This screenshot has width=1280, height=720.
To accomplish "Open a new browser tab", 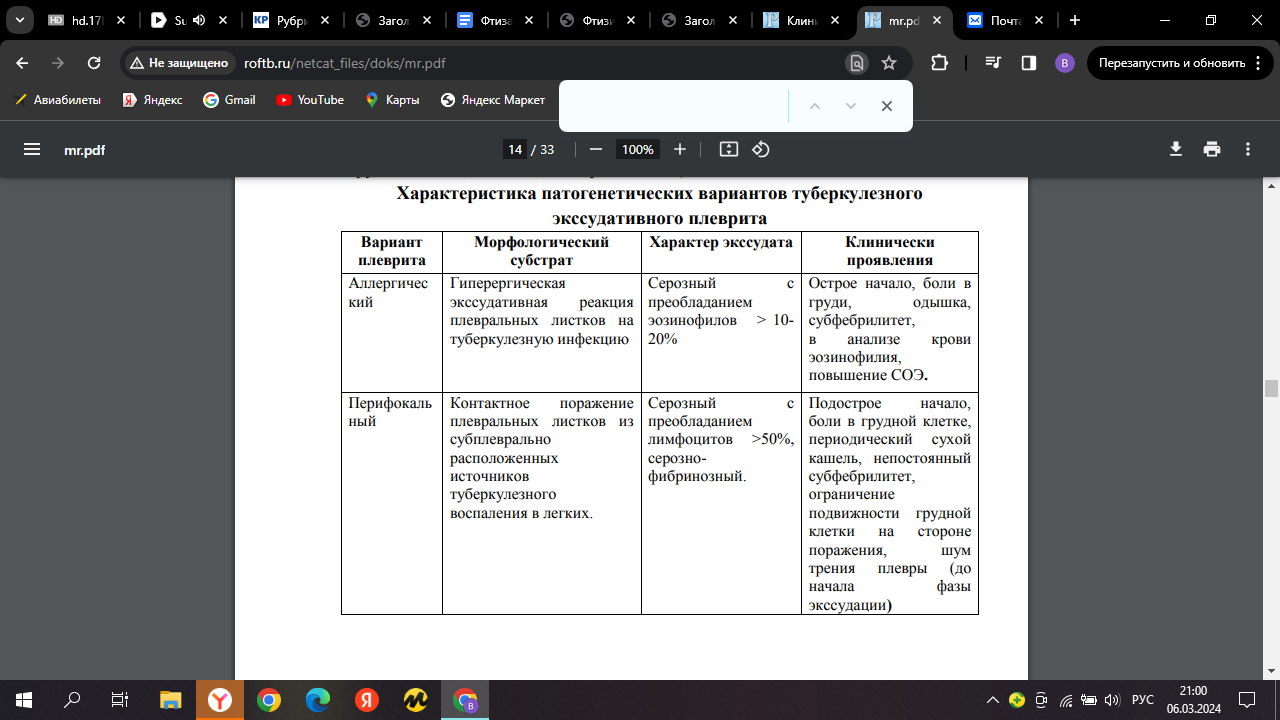I will coord(1075,20).
